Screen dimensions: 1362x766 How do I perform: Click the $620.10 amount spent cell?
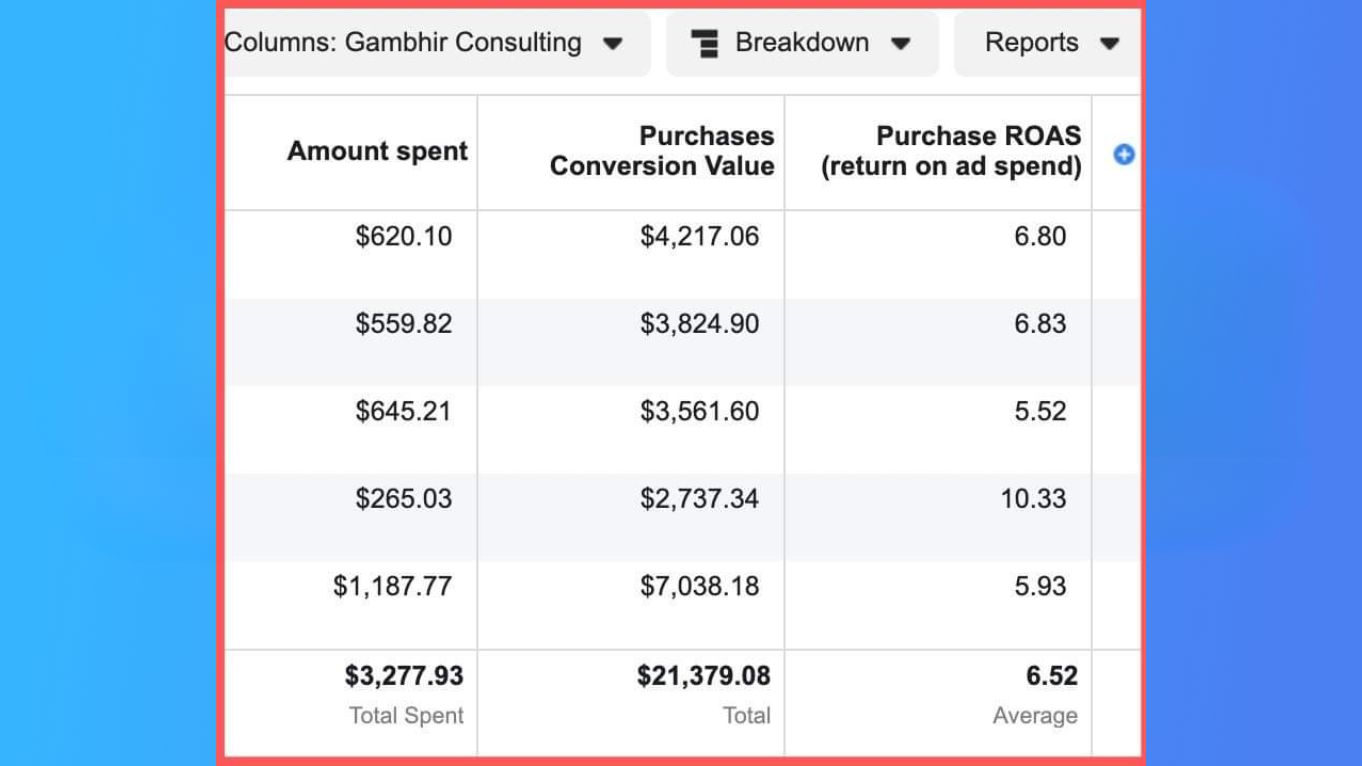tap(403, 236)
